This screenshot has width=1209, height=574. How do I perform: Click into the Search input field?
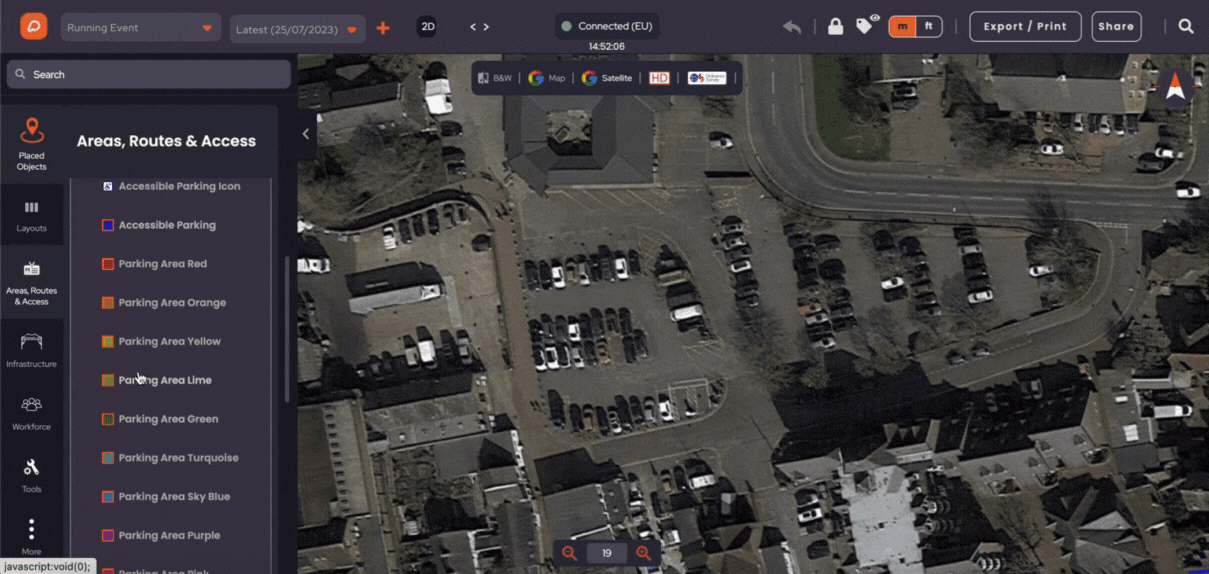pos(149,74)
